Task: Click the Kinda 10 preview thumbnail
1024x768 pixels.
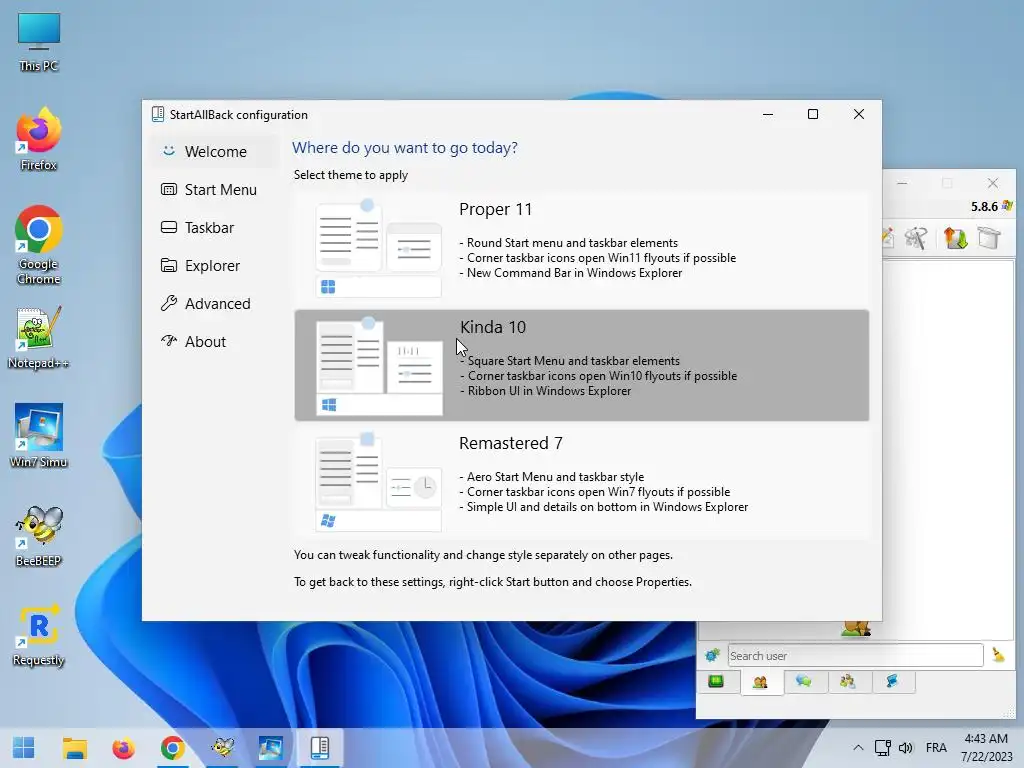Action: click(379, 366)
